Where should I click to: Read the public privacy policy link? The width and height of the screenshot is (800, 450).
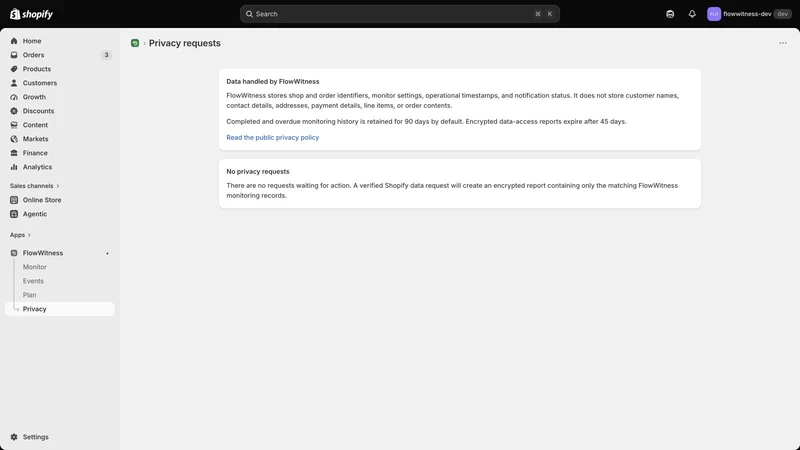[272, 137]
